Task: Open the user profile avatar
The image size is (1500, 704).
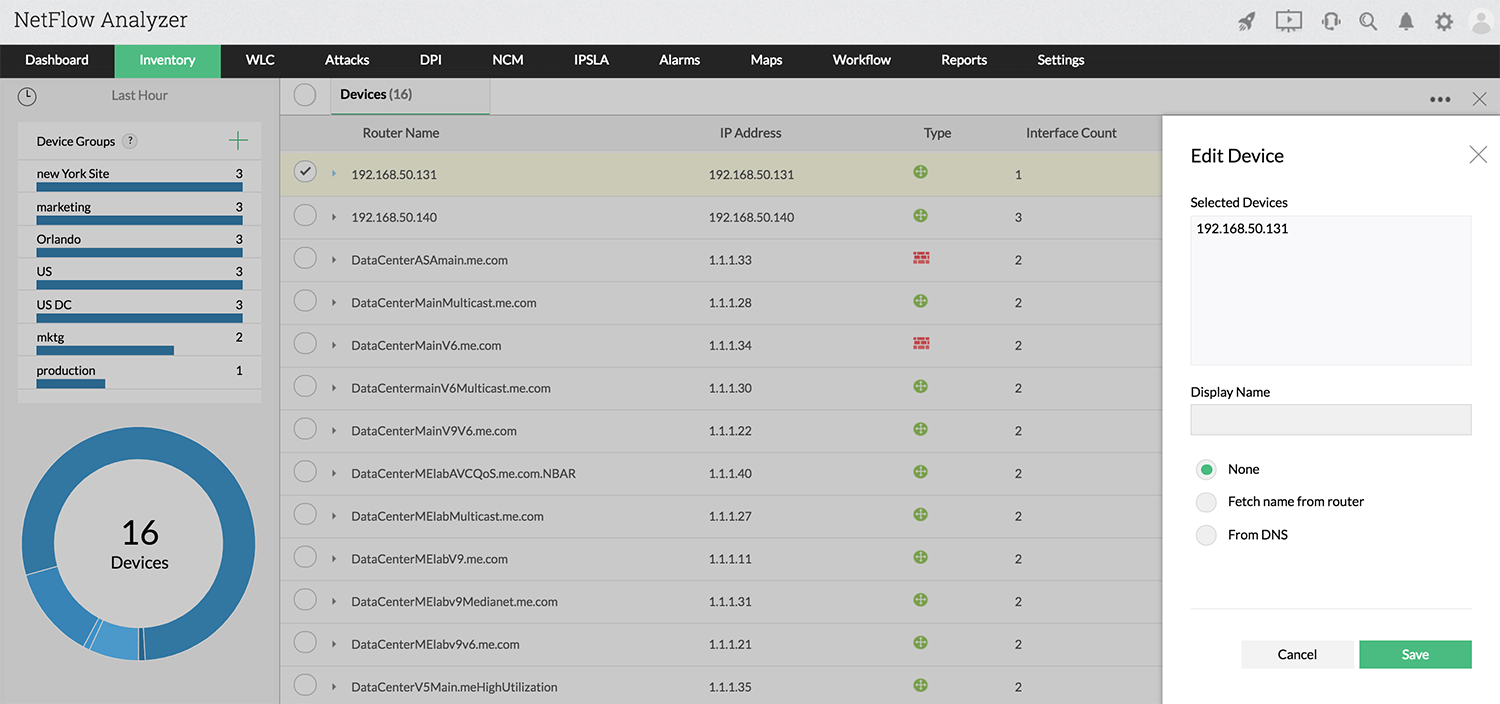Action: pyautogui.click(x=1481, y=21)
